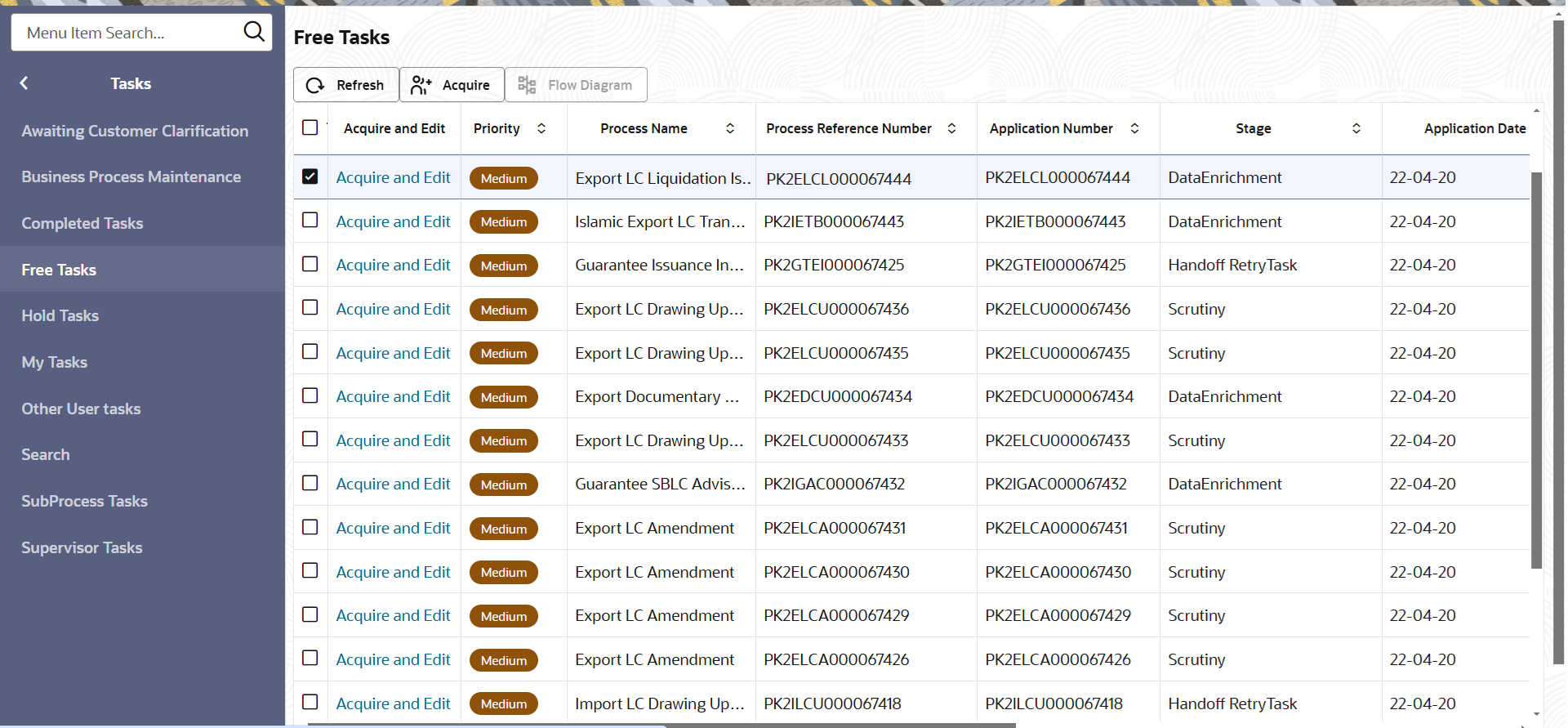Viewport: 1568px width, 728px height.
Task: Click the table scroll down arrow
Action: tap(1536, 714)
